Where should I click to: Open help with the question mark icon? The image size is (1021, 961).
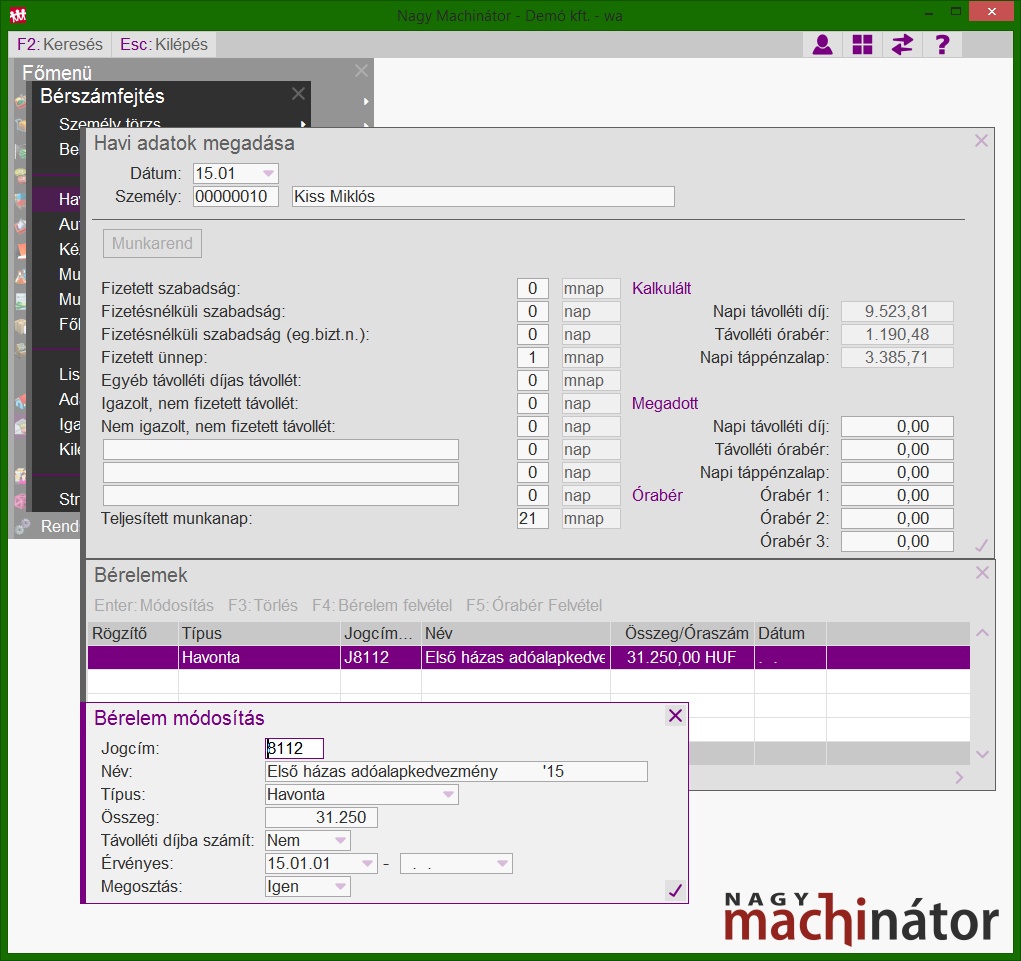point(941,45)
